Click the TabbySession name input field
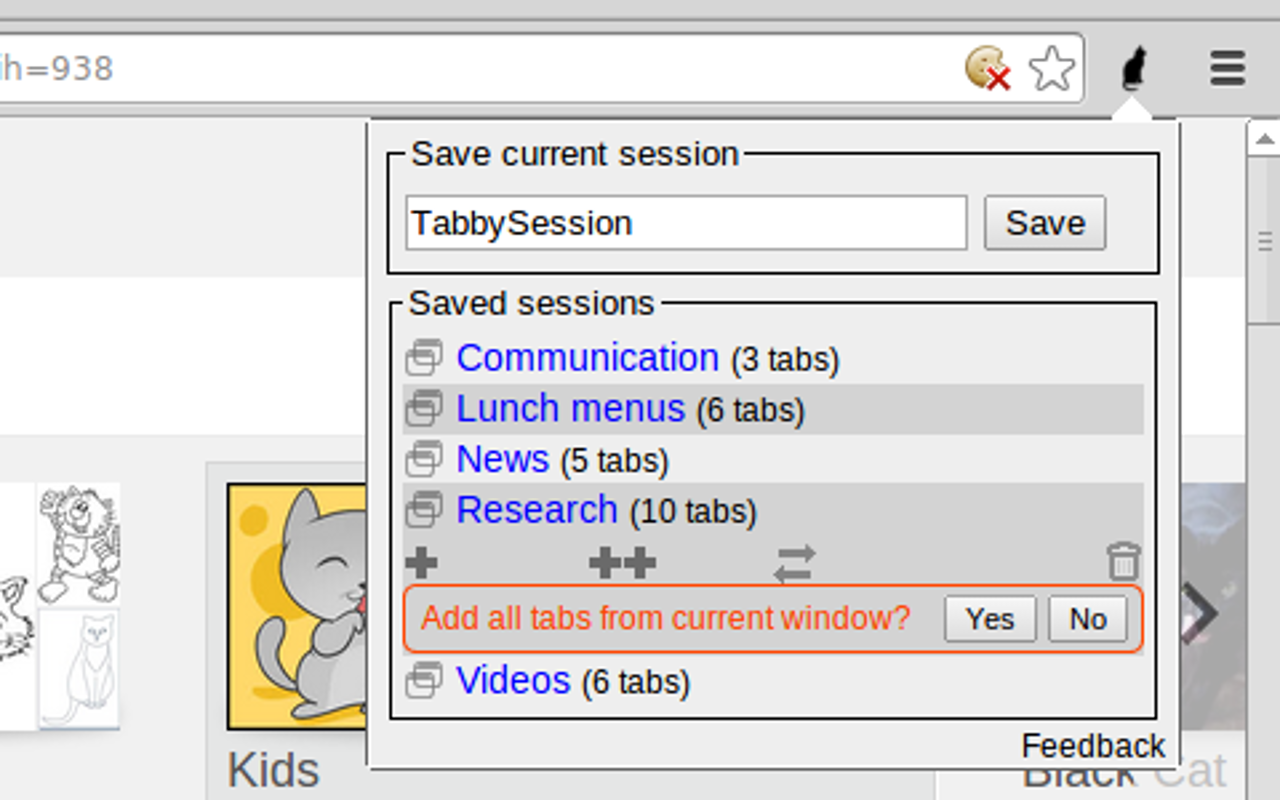 [x=686, y=222]
